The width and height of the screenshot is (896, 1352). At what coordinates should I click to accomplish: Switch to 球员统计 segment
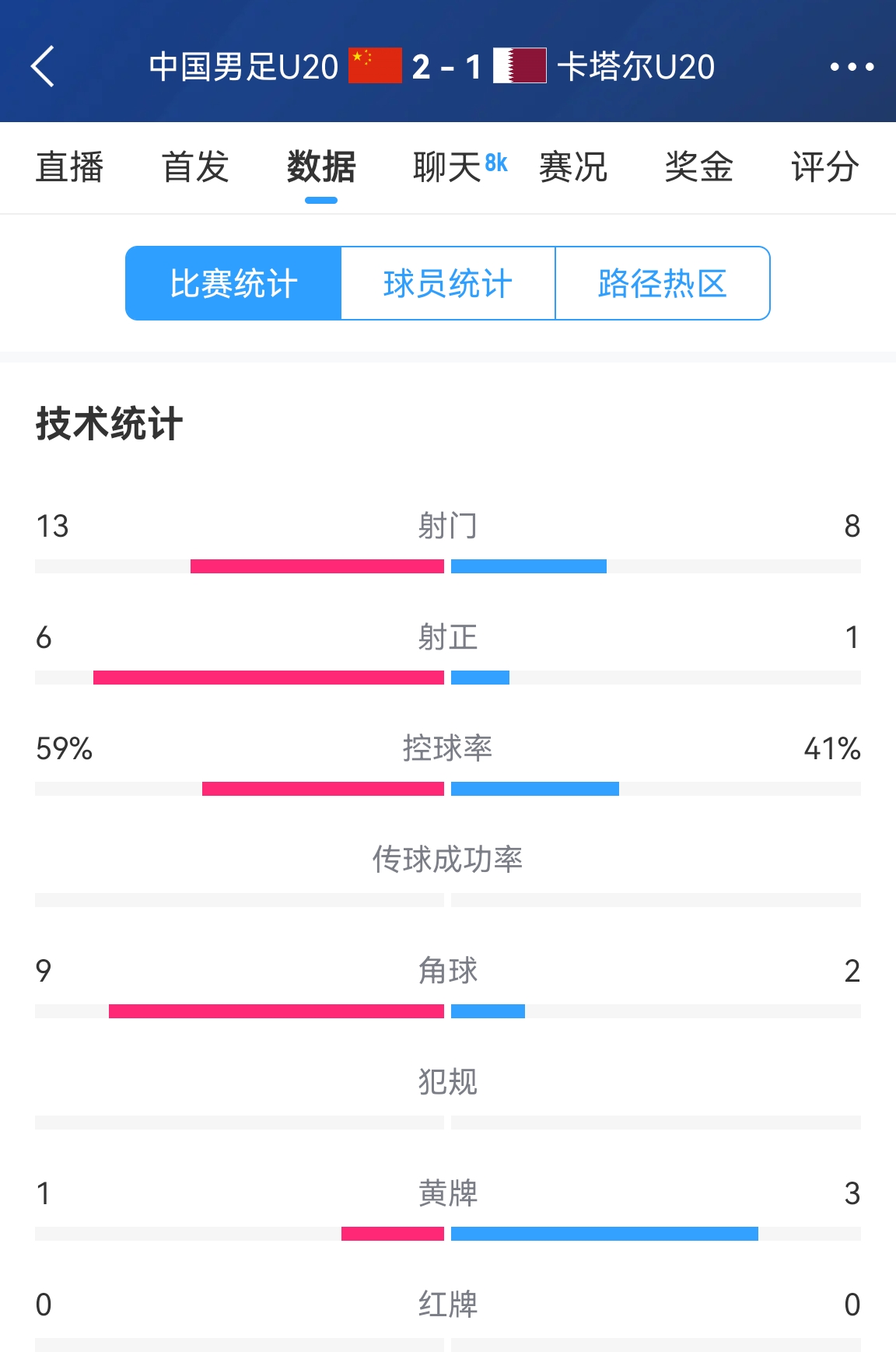coord(448,283)
